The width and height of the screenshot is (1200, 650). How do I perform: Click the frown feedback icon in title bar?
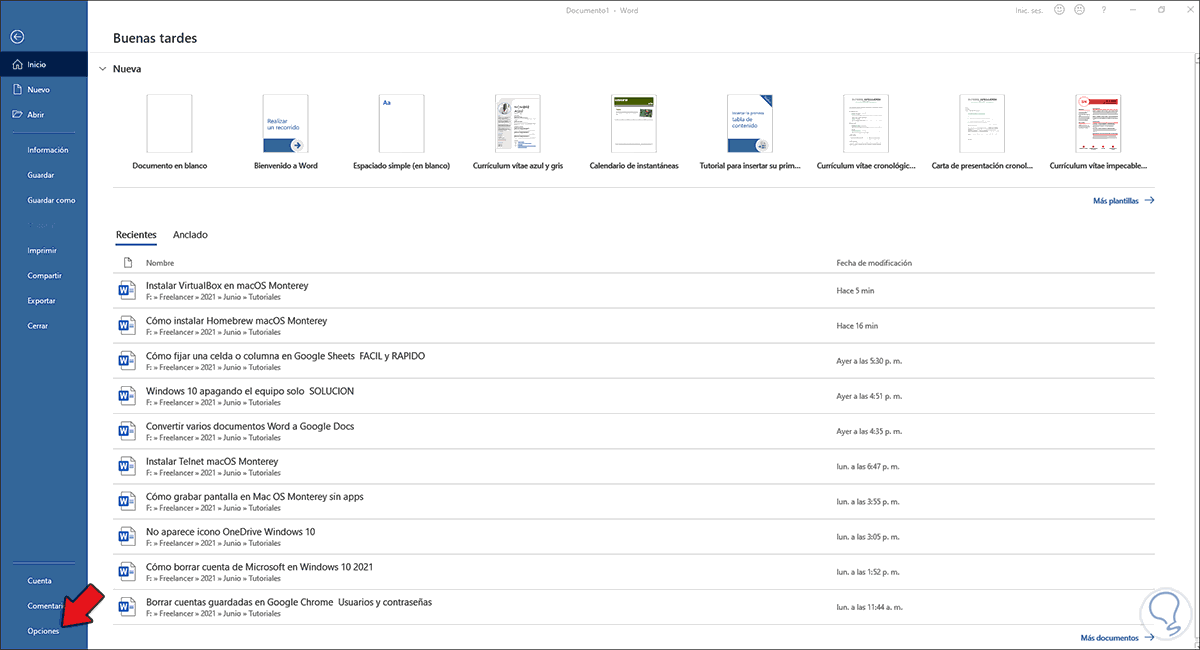[1078, 10]
